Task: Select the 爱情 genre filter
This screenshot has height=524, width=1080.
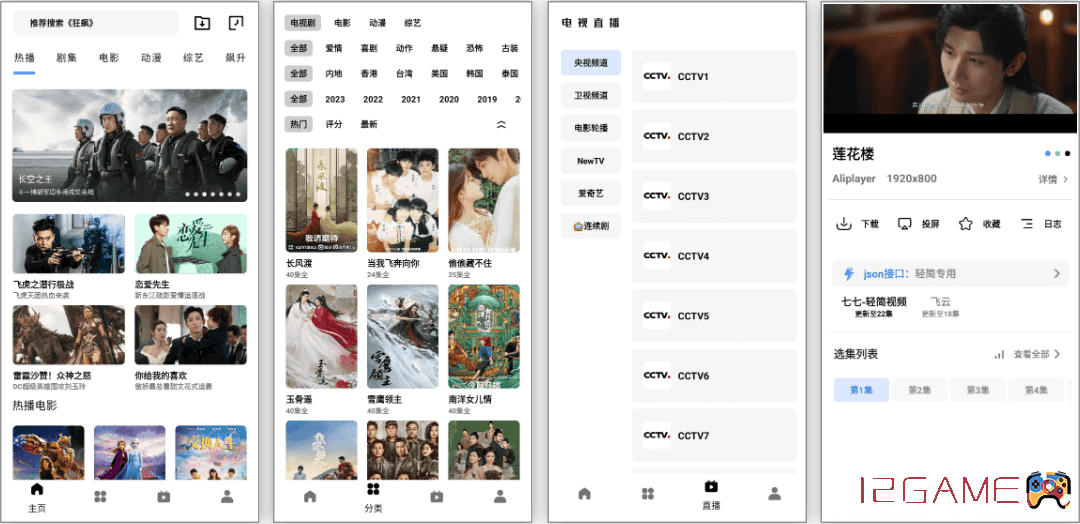Action: 334,48
